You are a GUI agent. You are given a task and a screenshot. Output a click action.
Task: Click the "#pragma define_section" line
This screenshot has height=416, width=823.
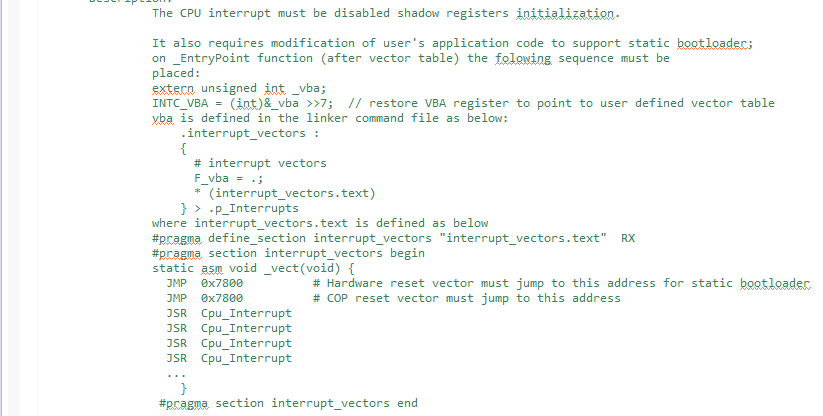click(x=380, y=238)
